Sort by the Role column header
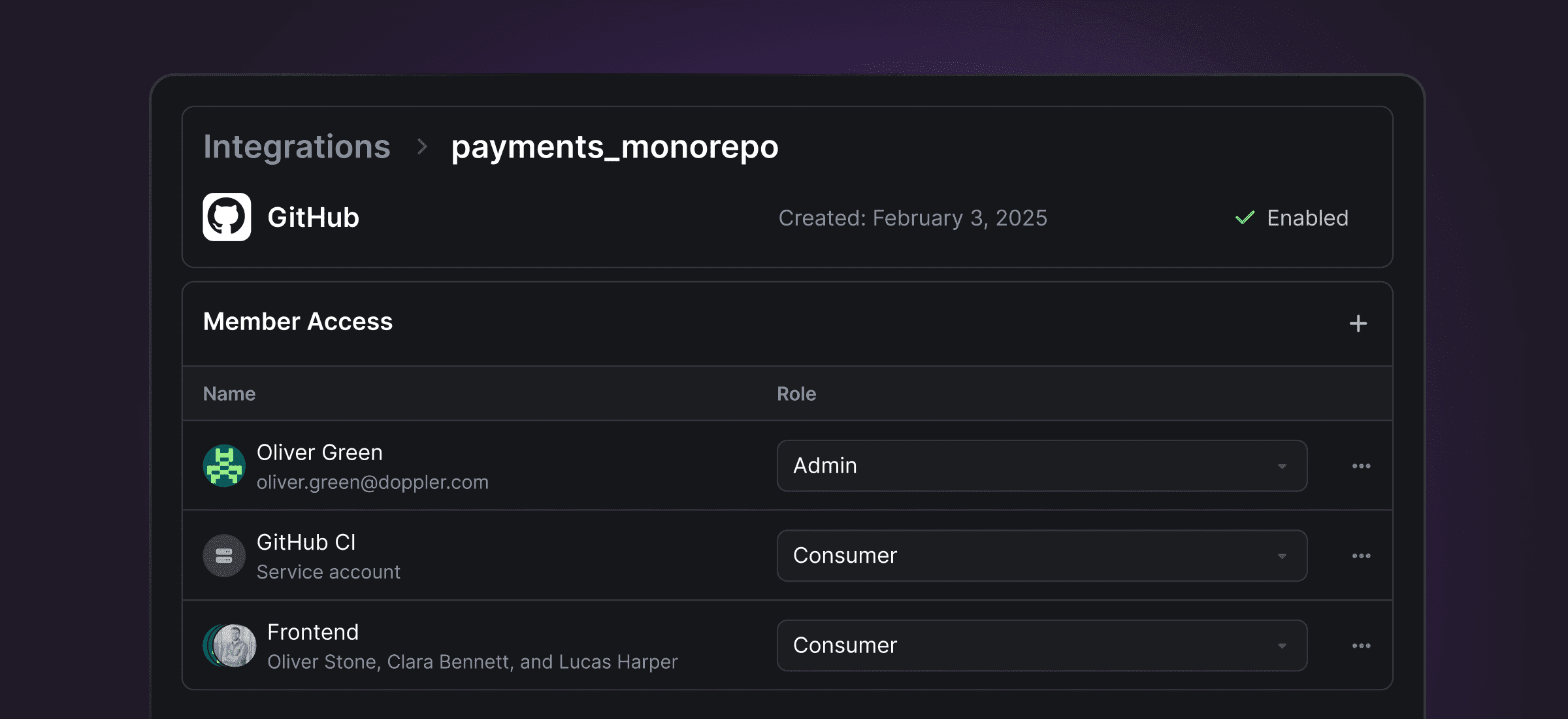Viewport: 1568px width, 719px height. [x=796, y=393]
